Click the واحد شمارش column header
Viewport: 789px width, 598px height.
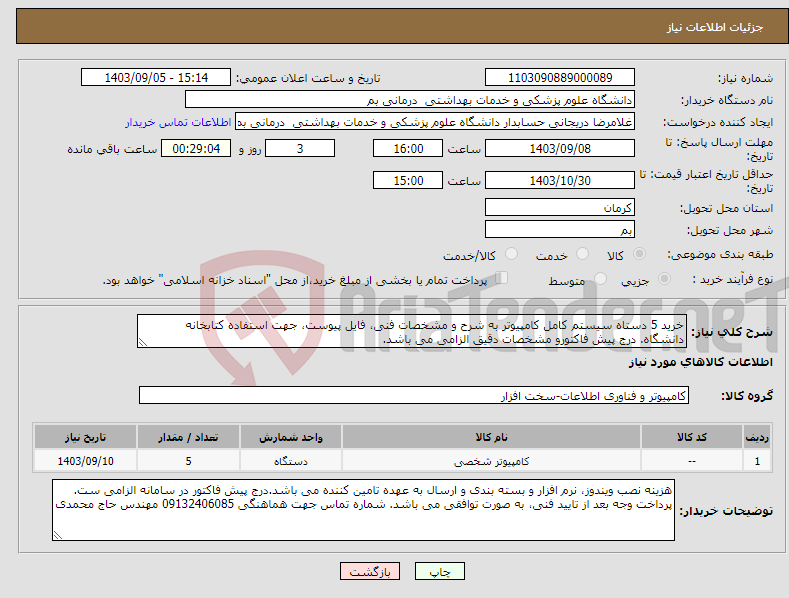(290, 437)
